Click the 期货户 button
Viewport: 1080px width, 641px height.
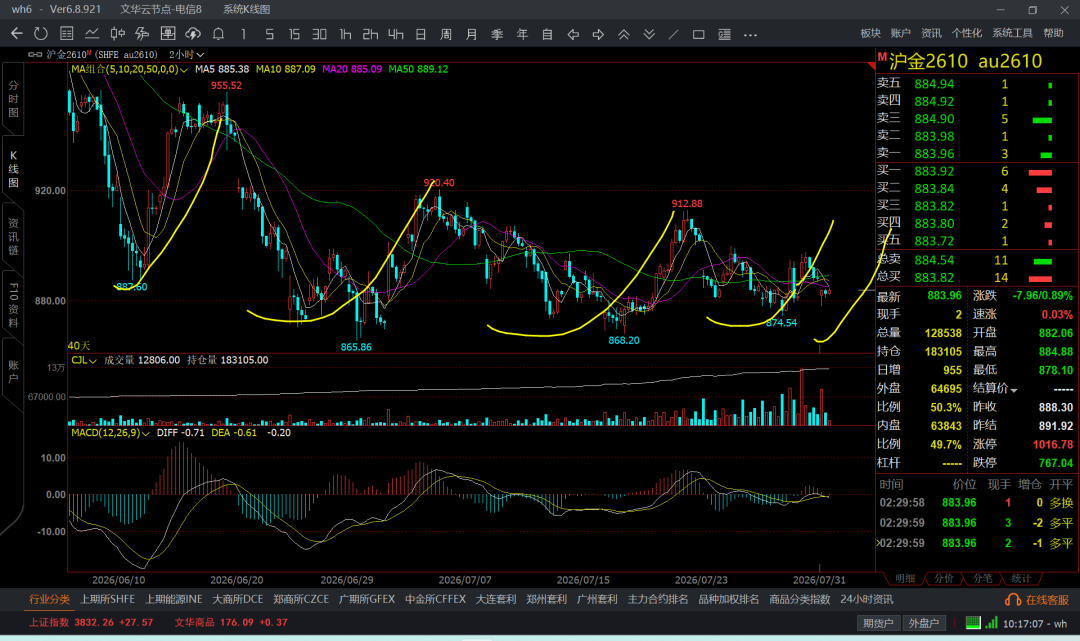[x=878, y=623]
